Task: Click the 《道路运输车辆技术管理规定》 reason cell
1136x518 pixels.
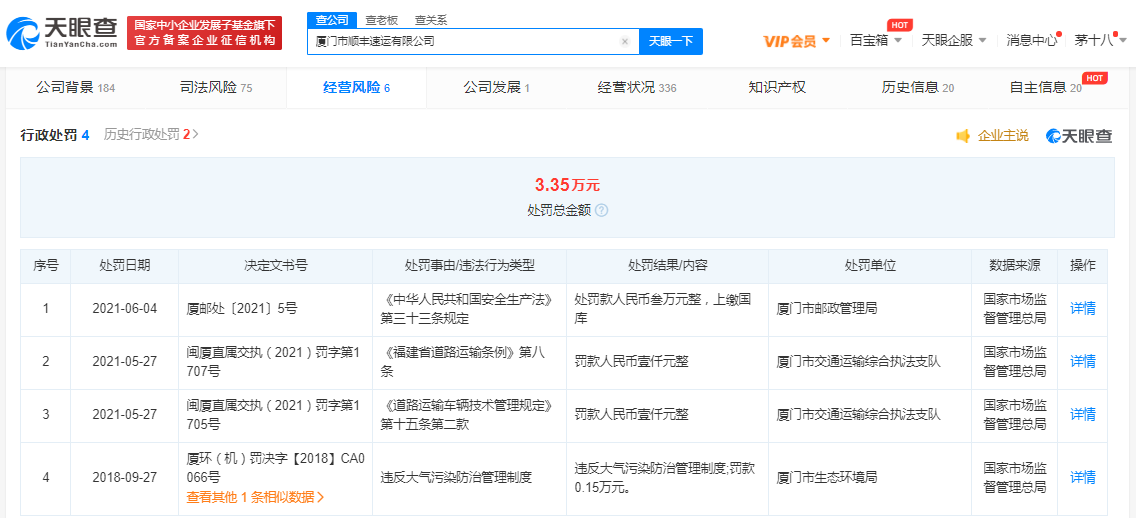Action: click(x=468, y=414)
